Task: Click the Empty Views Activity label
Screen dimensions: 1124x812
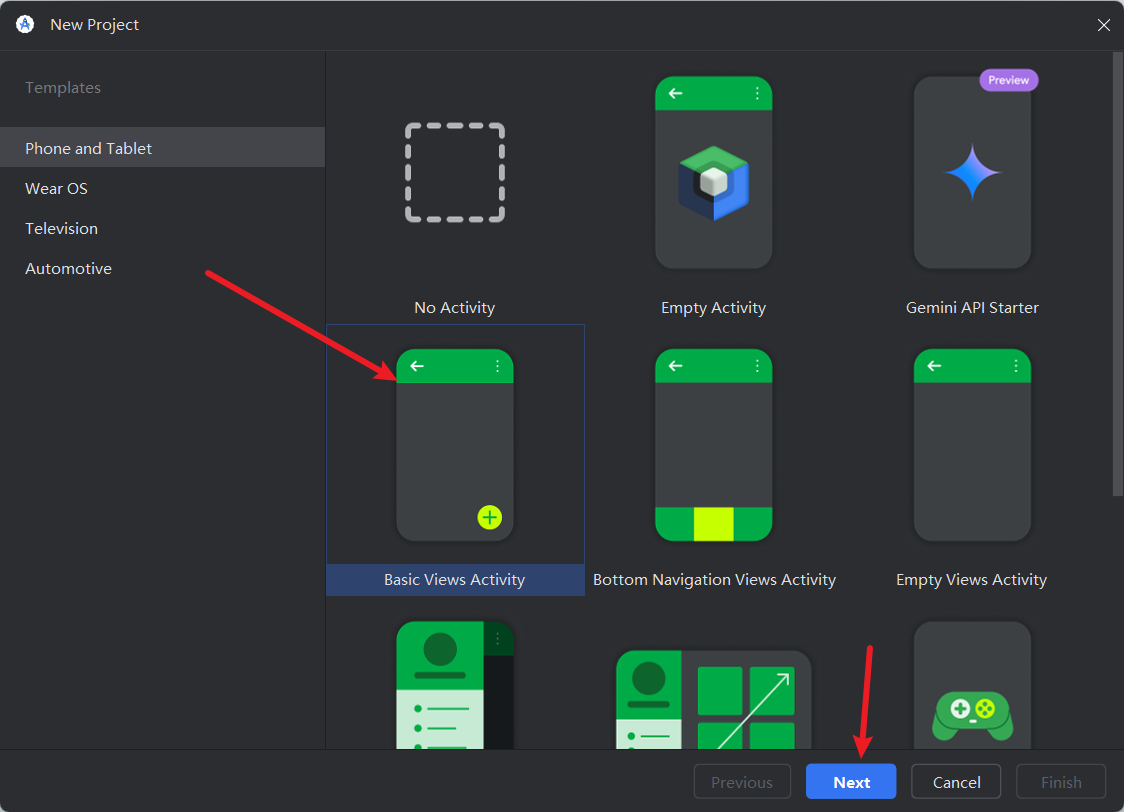Action: tap(971, 579)
